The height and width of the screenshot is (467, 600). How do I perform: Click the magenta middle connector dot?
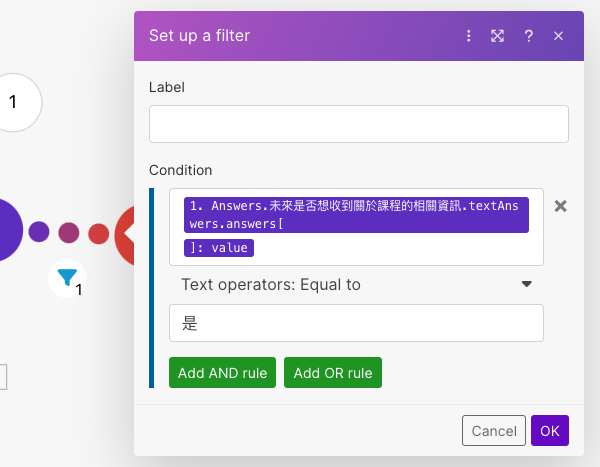[69, 233]
